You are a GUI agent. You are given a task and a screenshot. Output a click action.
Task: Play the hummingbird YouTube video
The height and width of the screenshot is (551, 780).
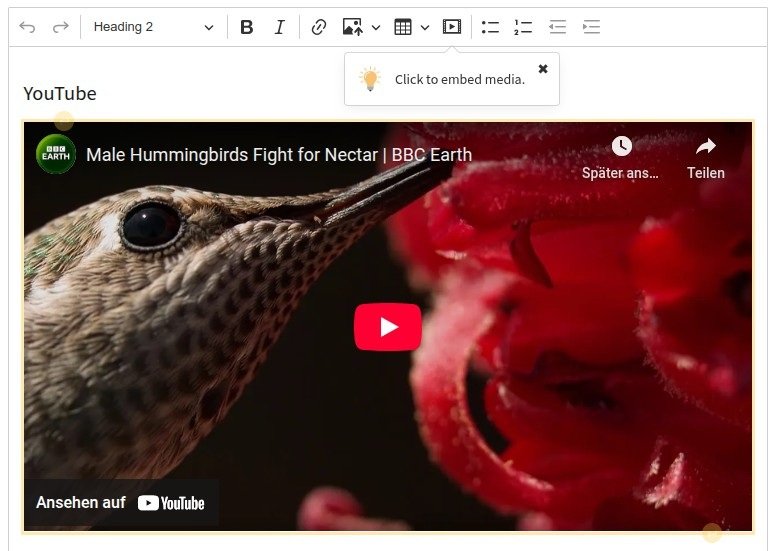tap(388, 327)
